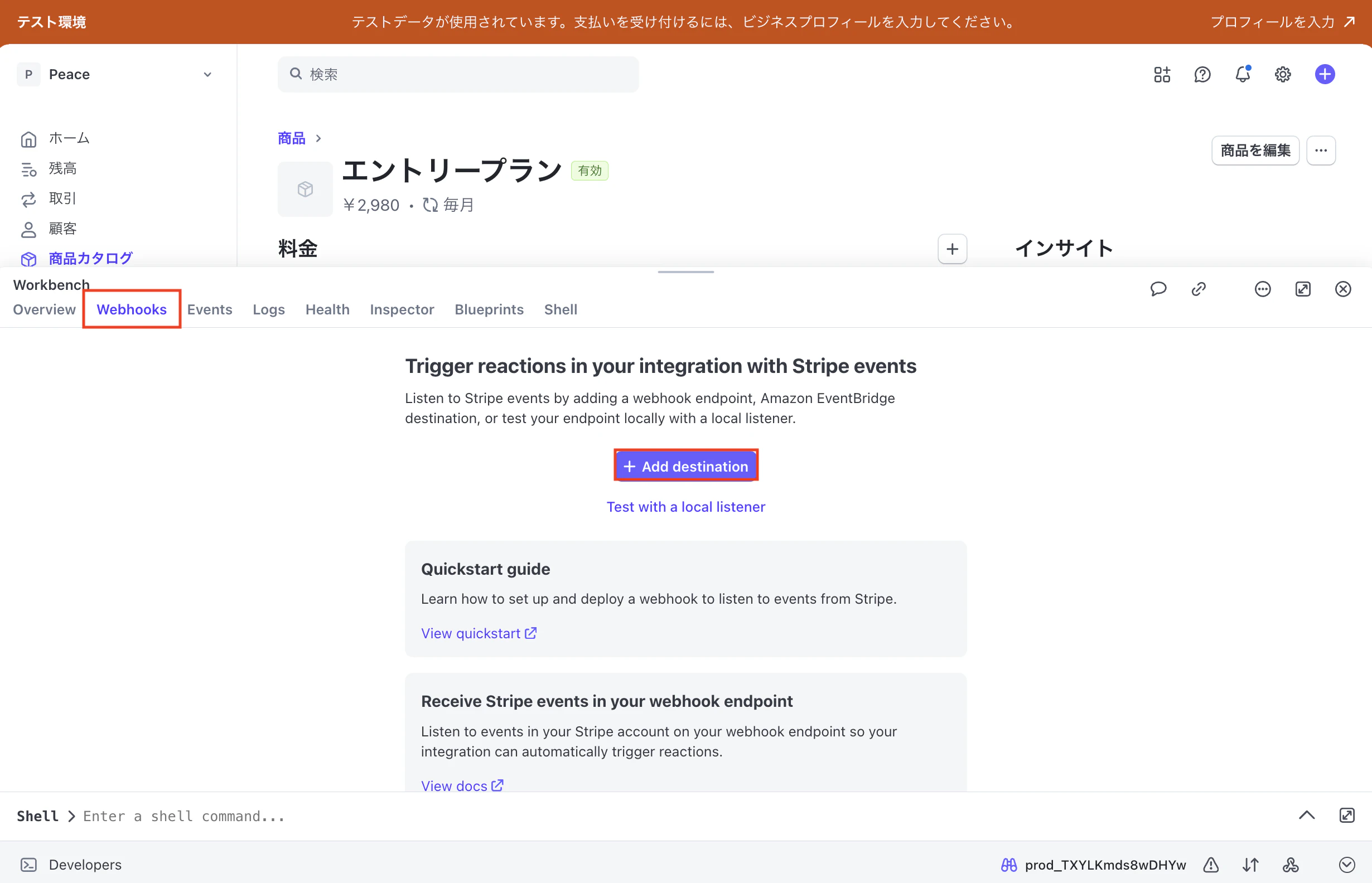Click the purple plus create button
Screen dimensions: 1372x883
pyautogui.click(x=1325, y=75)
